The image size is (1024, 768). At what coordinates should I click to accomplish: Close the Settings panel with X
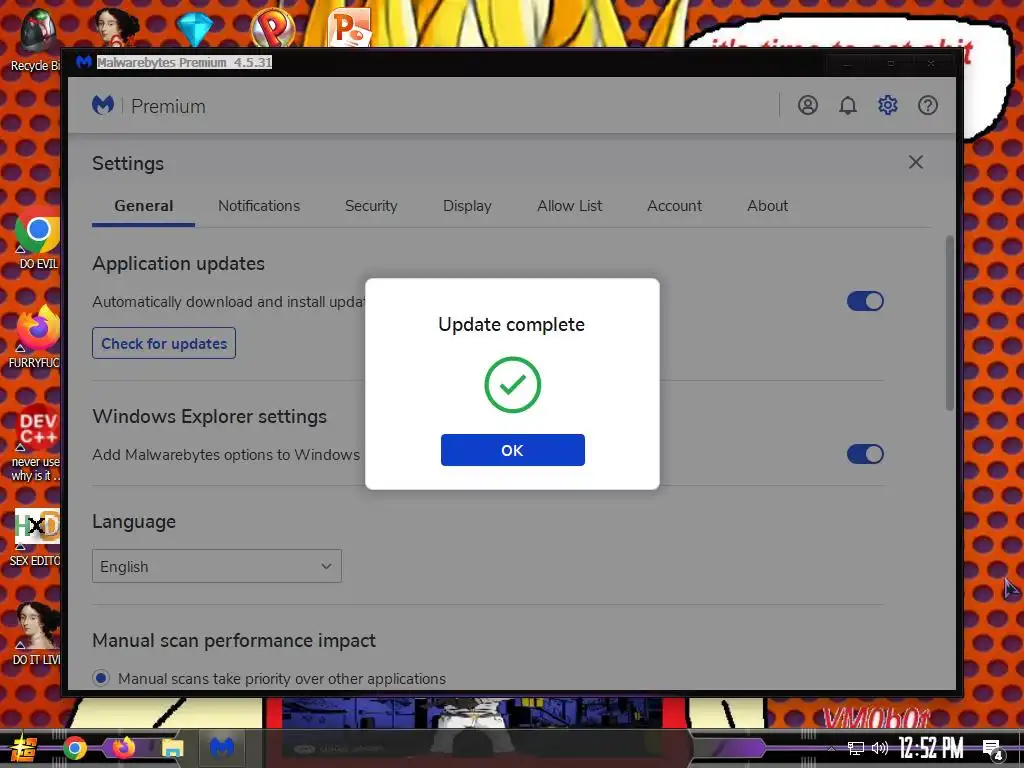tap(915, 162)
